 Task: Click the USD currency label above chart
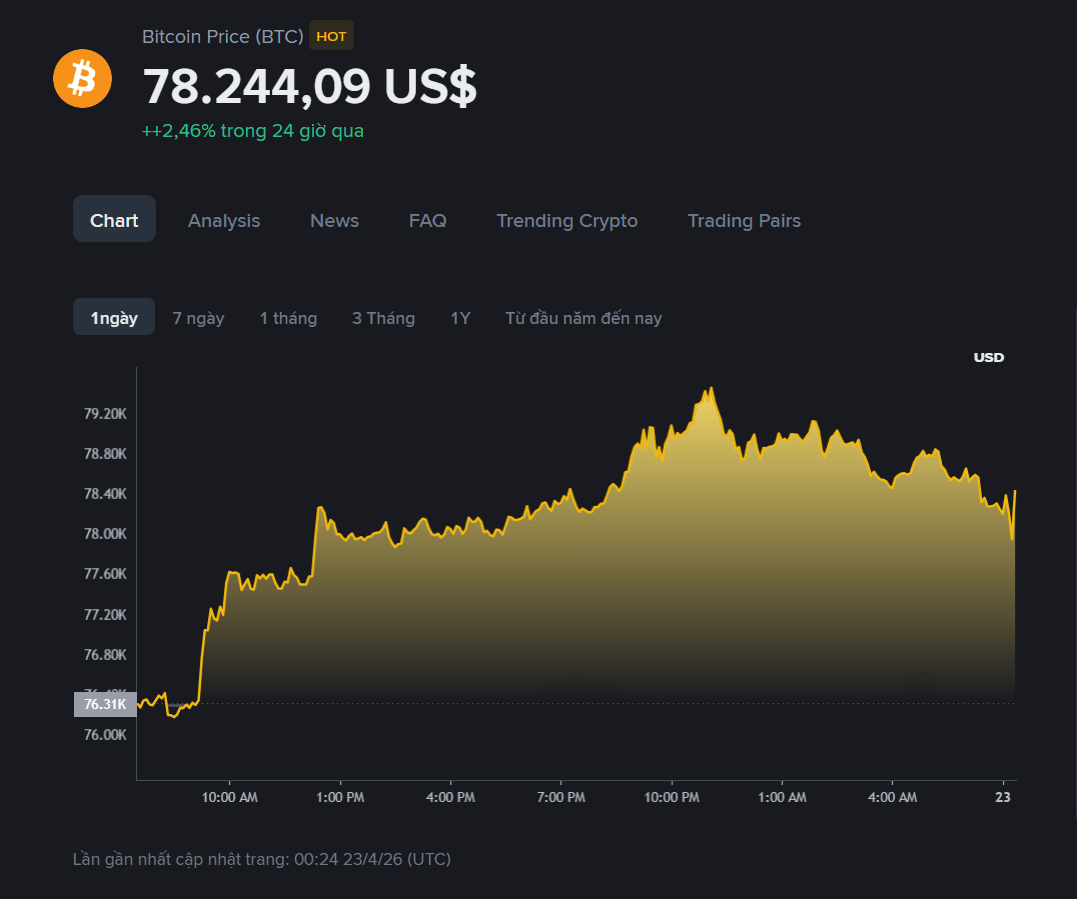tap(988, 357)
